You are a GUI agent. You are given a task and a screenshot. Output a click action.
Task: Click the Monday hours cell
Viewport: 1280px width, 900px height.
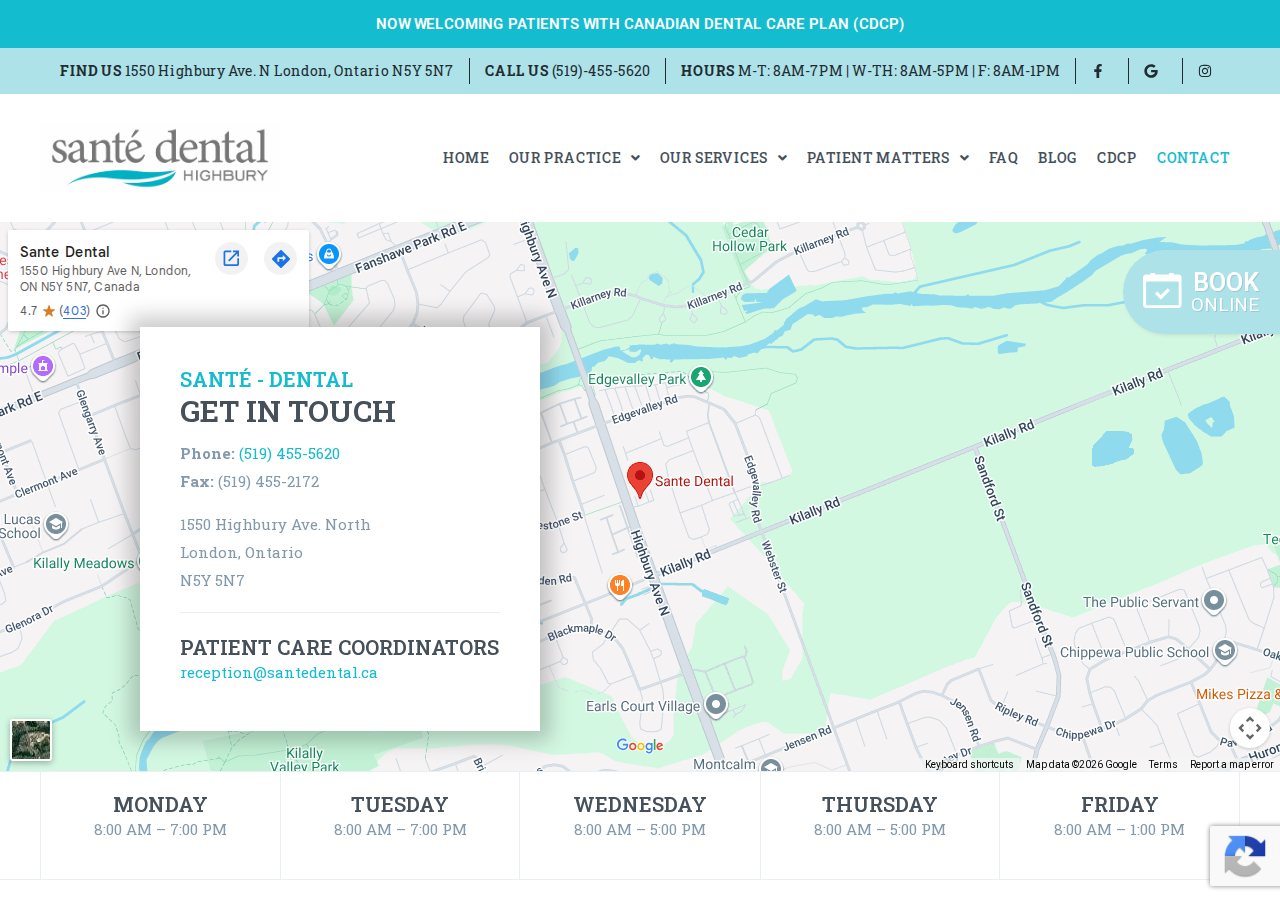coord(160,826)
